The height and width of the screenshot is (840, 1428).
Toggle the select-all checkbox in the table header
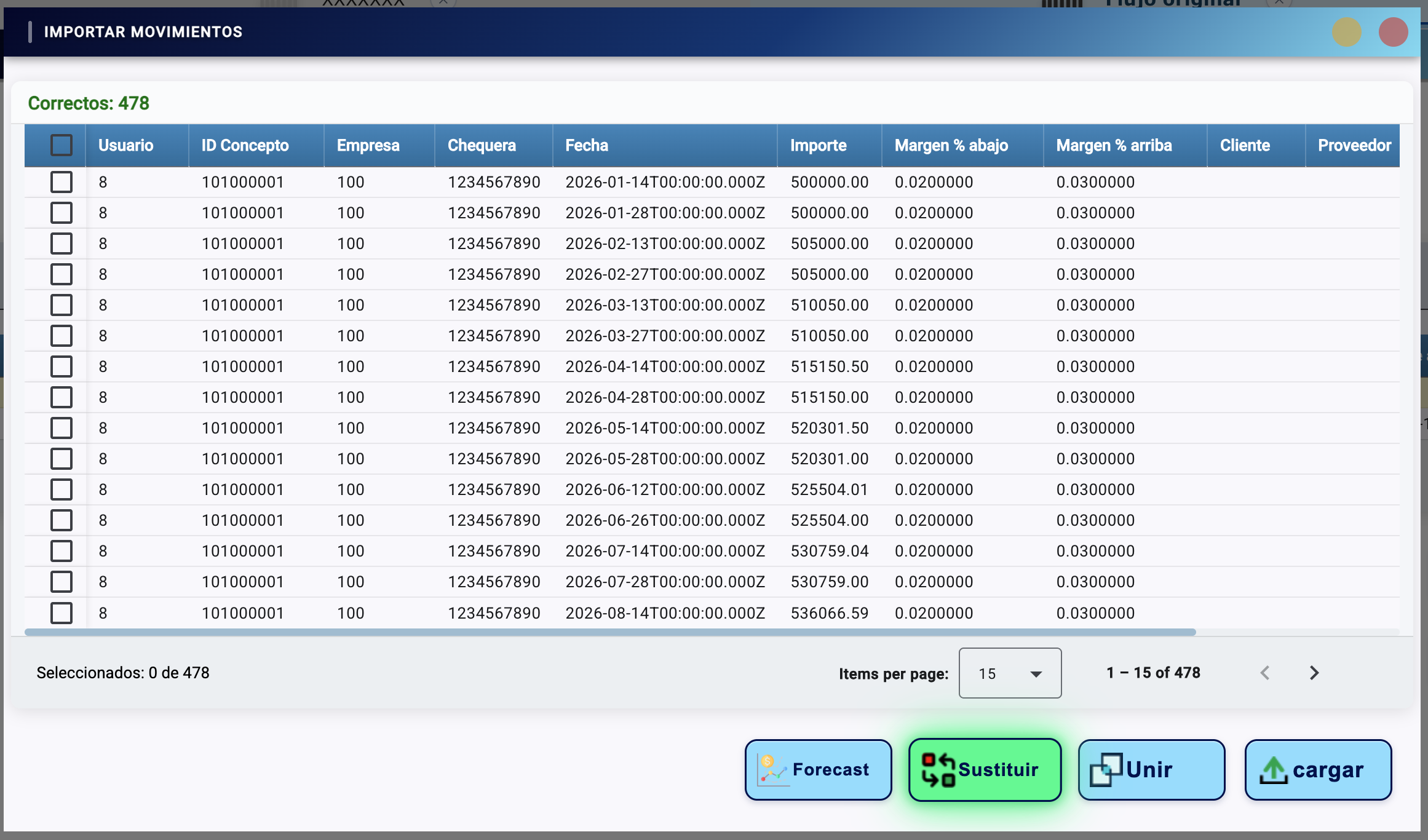(x=61, y=145)
